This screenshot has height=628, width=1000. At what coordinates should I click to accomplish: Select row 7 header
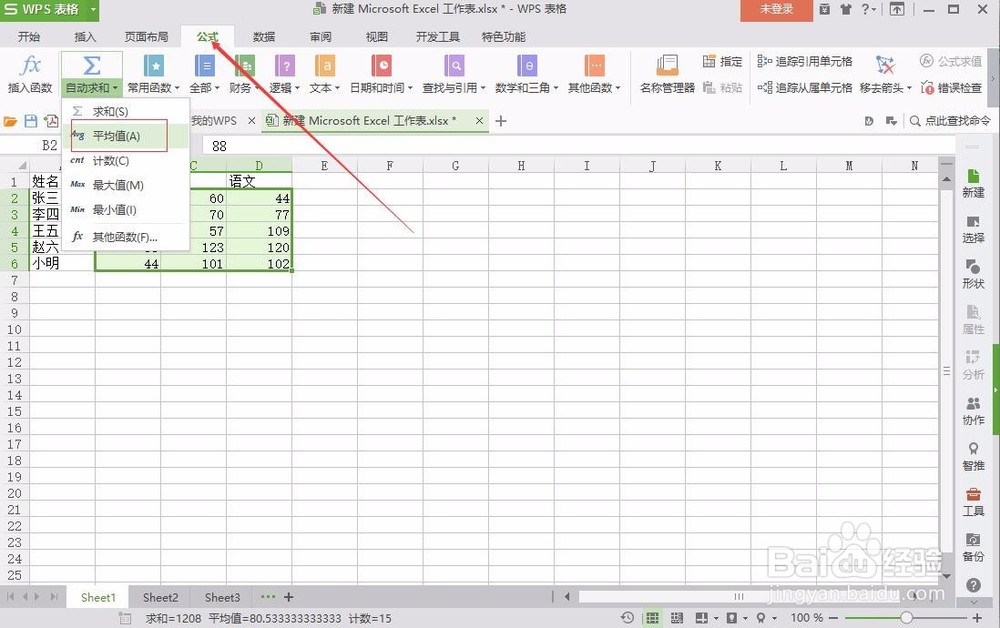(x=14, y=280)
